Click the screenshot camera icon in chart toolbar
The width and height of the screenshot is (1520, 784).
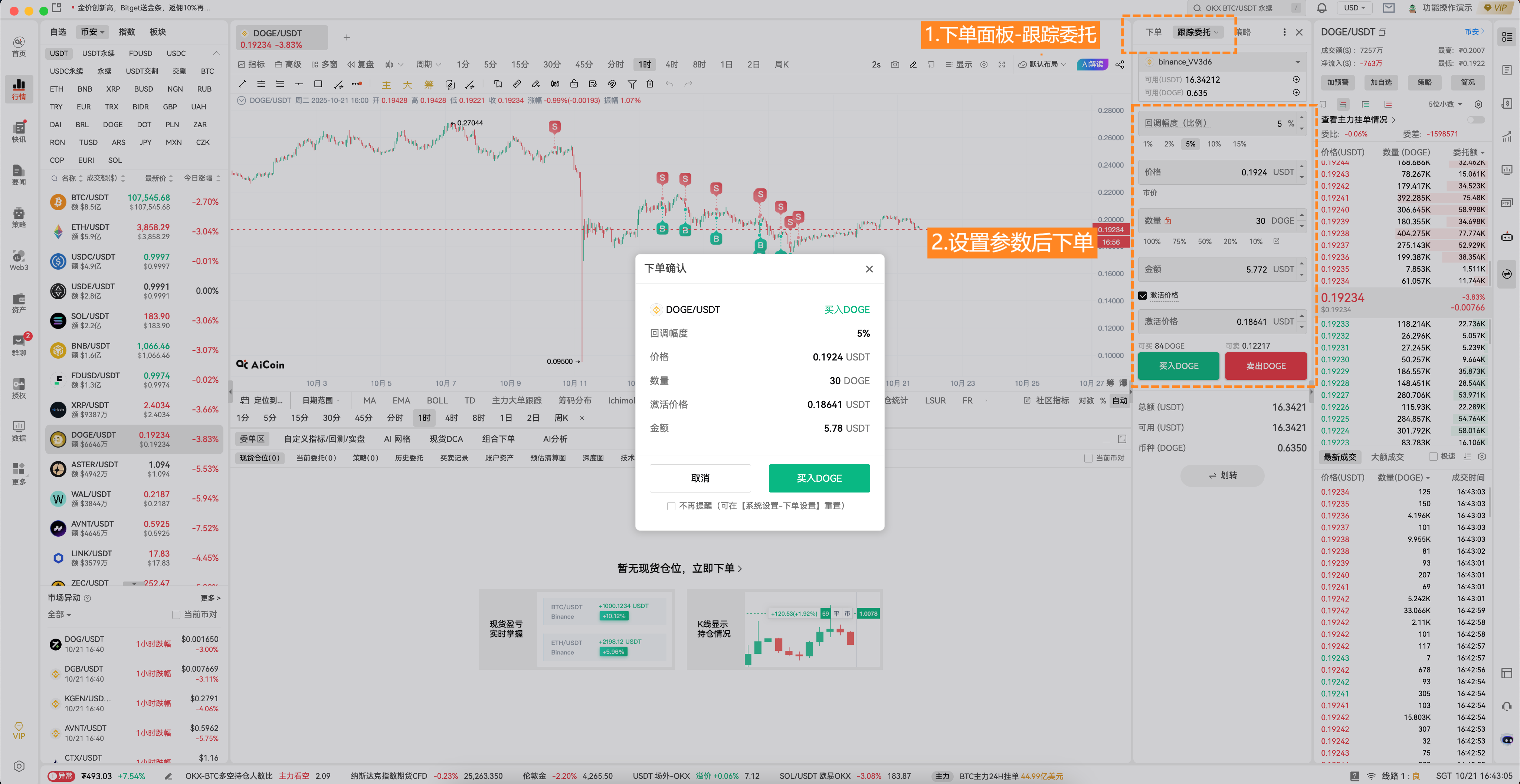[x=895, y=65]
